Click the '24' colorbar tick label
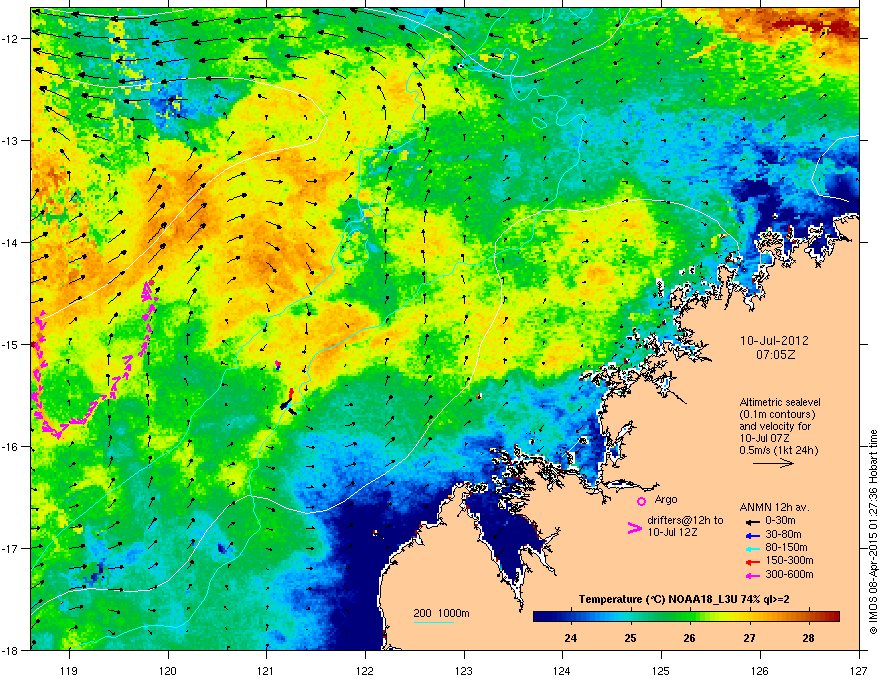The width and height of the screenshot is (880, 680). pyautogui.click(x=571, y=638)
